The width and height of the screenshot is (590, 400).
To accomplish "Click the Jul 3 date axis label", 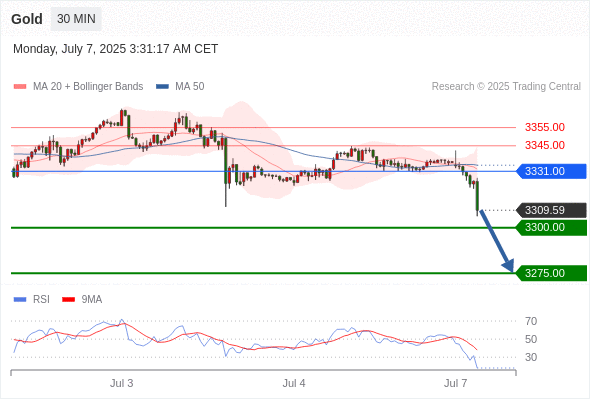I will click(122, 383).
